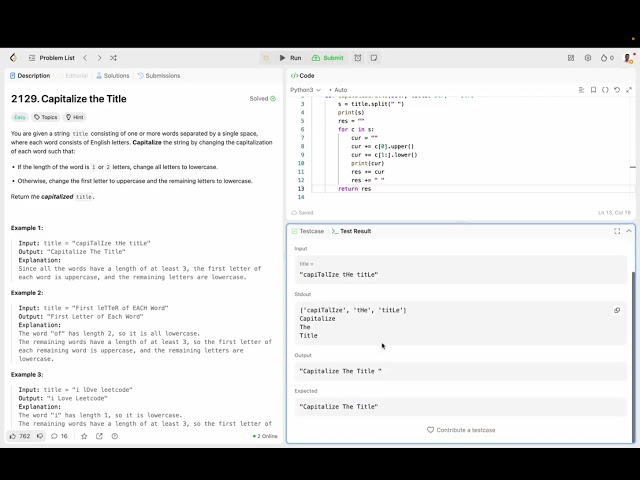Click the streak fire icon
This screenshot has height=480, width=640.
click(x=603, y=58)
